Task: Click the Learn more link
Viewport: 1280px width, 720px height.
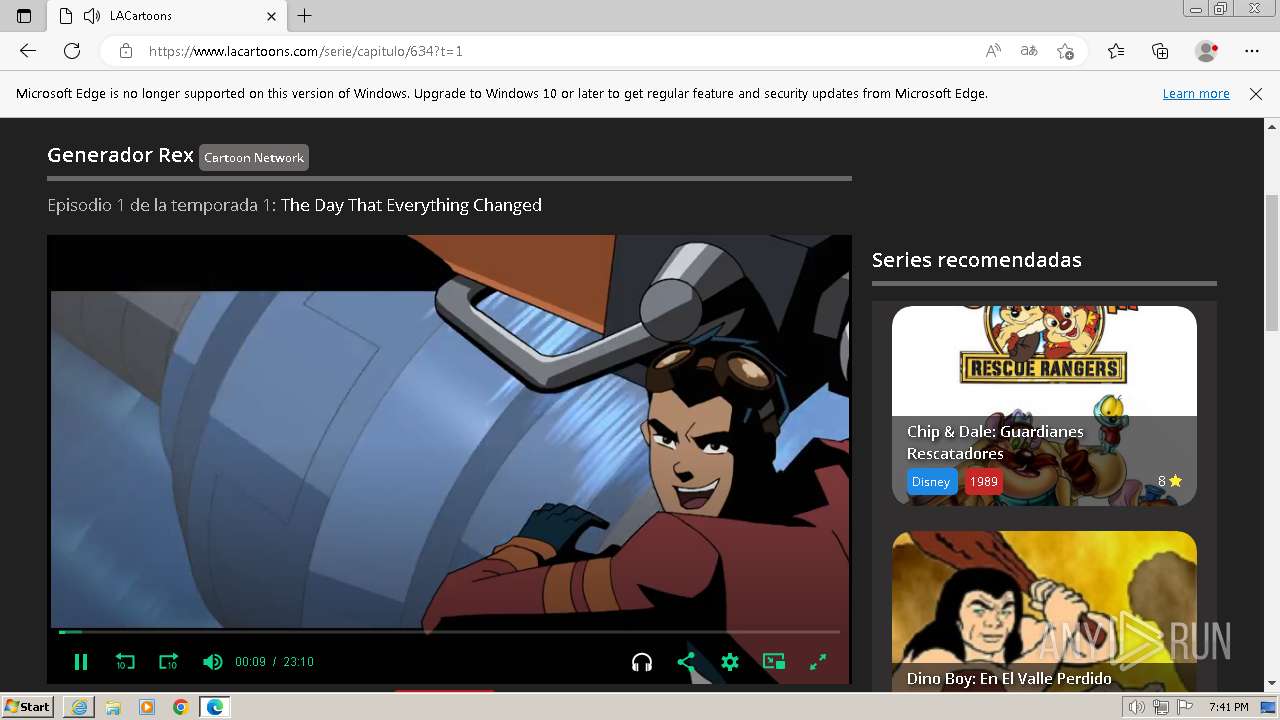Action: click(1196, 93)
